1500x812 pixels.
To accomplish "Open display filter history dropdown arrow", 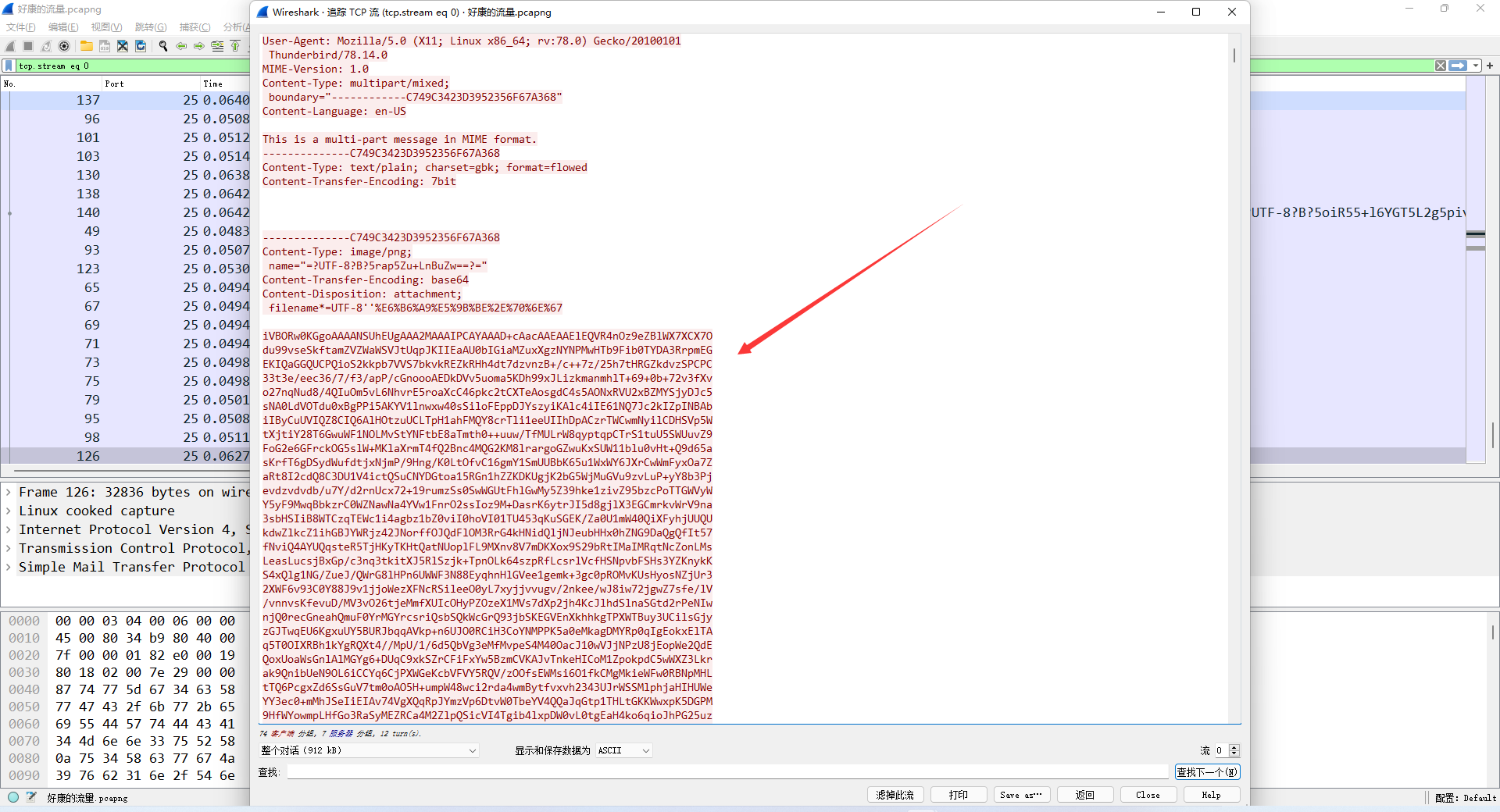I will pyautogui.click(x=1476, y=66).
